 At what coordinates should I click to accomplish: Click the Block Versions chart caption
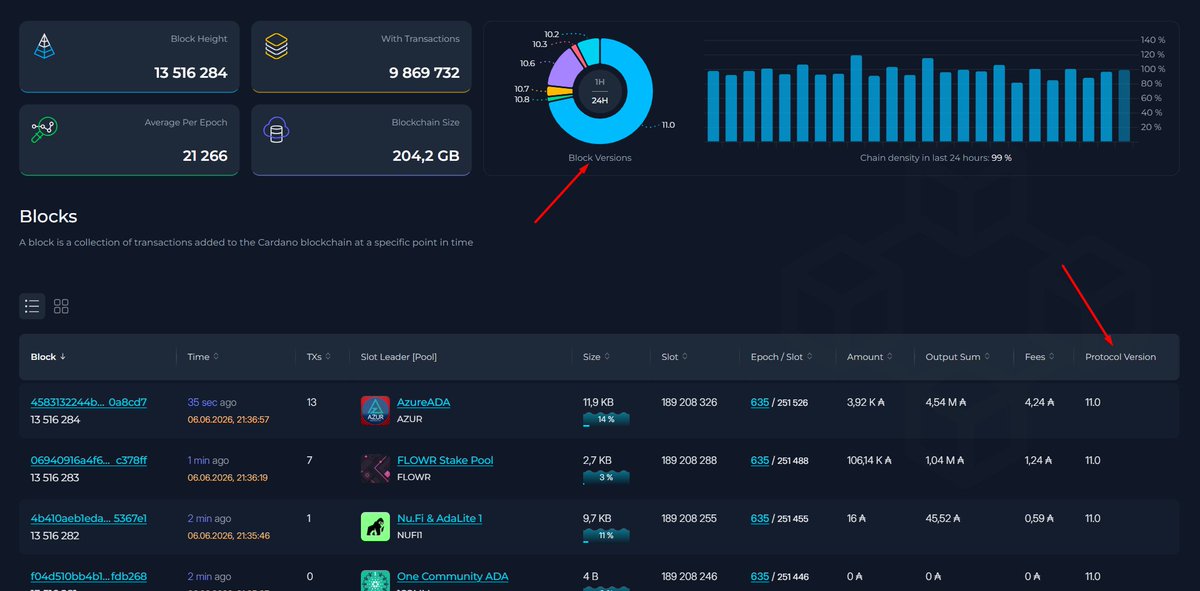[600, 158]
